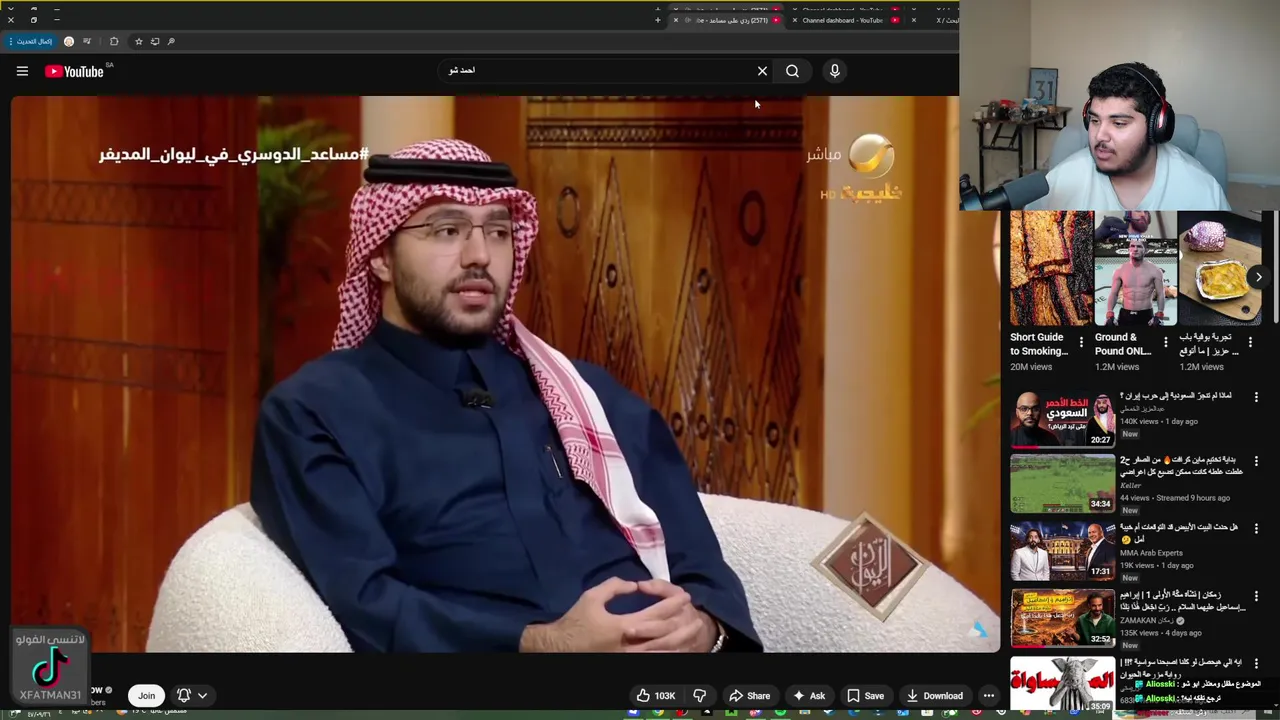
Task: Open options menu for ZAMAKAN video
Action: 1257,595
